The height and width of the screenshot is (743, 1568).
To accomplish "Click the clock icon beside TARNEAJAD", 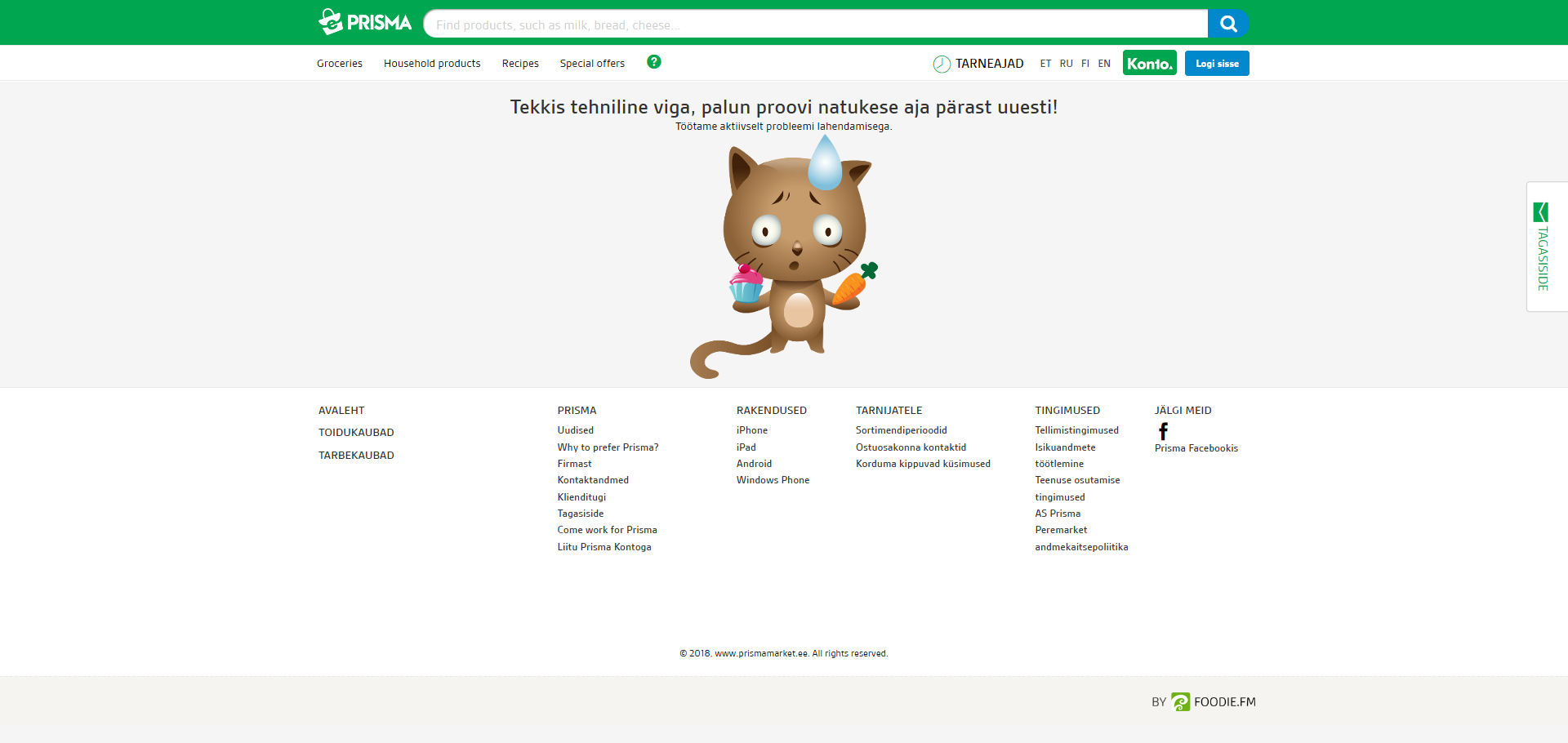I will pos(942,64).
